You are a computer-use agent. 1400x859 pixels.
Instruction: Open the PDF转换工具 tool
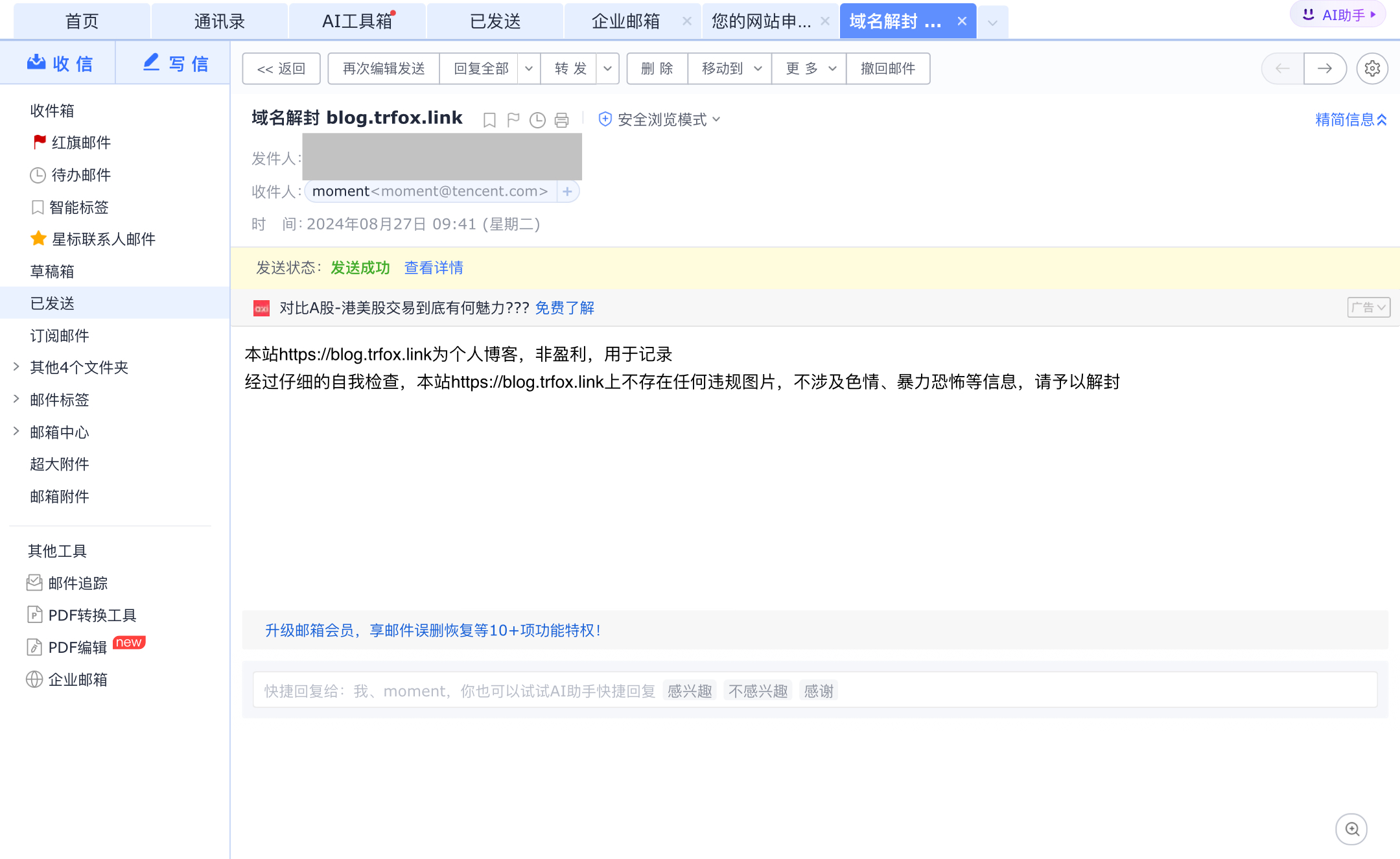pos(93,615)
